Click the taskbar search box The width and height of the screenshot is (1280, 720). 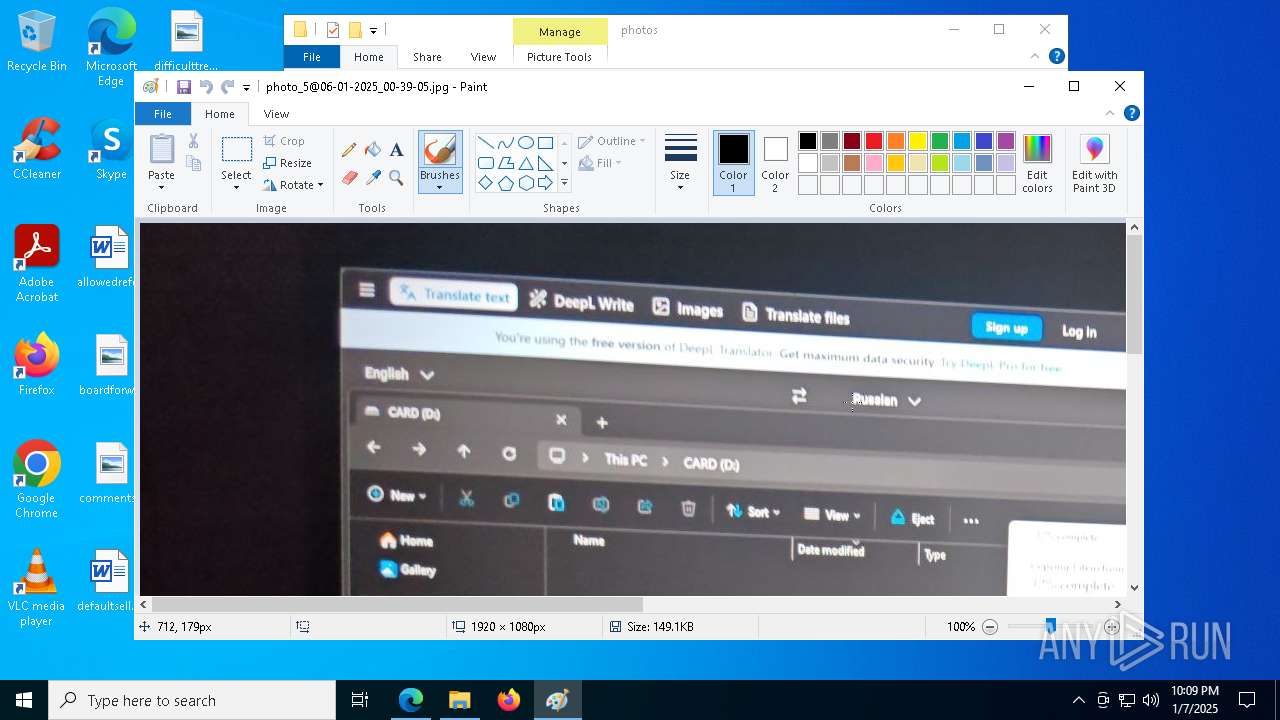click(x=192, y=700)
